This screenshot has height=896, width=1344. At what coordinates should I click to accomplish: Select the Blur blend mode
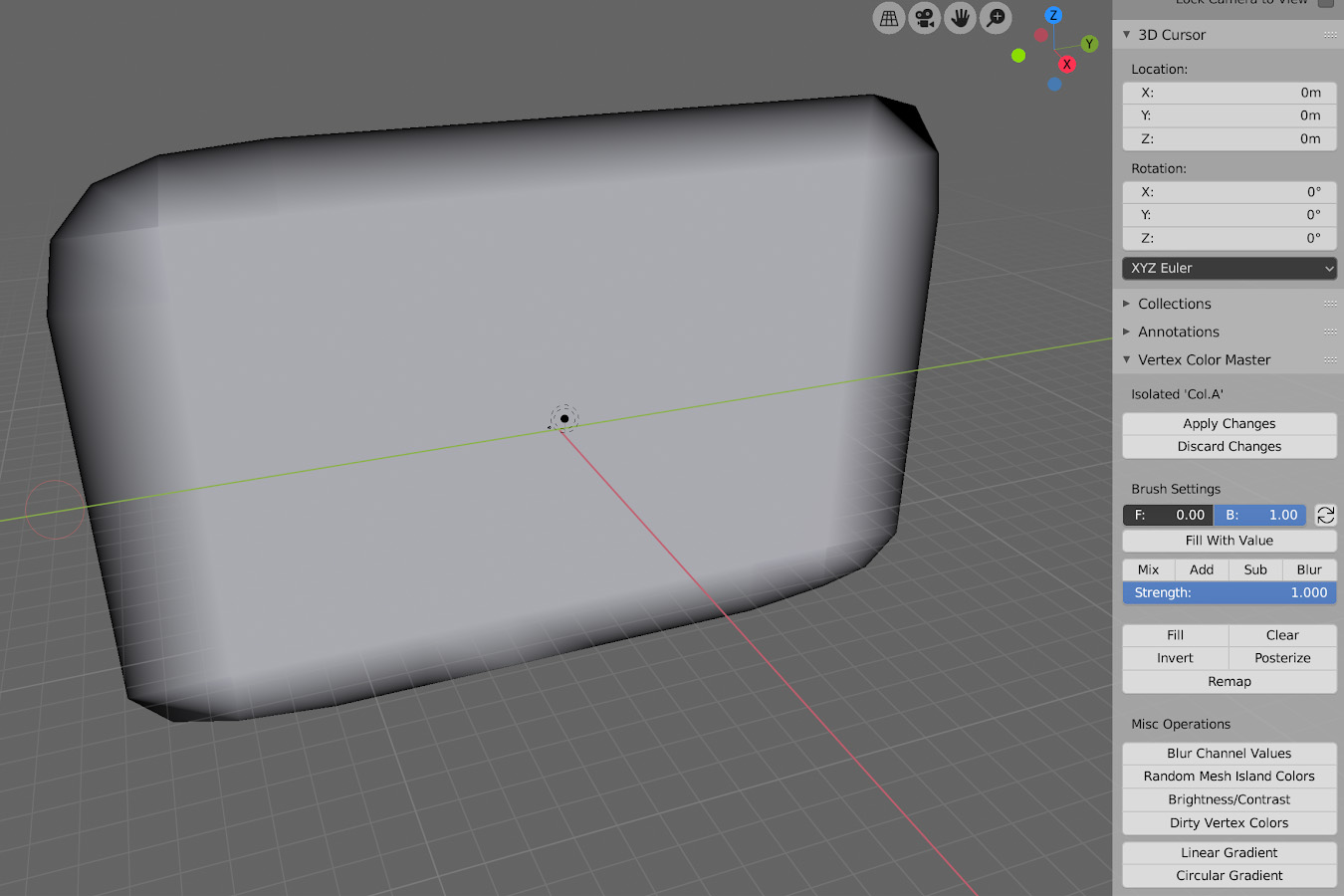(x=1309, y=569)
